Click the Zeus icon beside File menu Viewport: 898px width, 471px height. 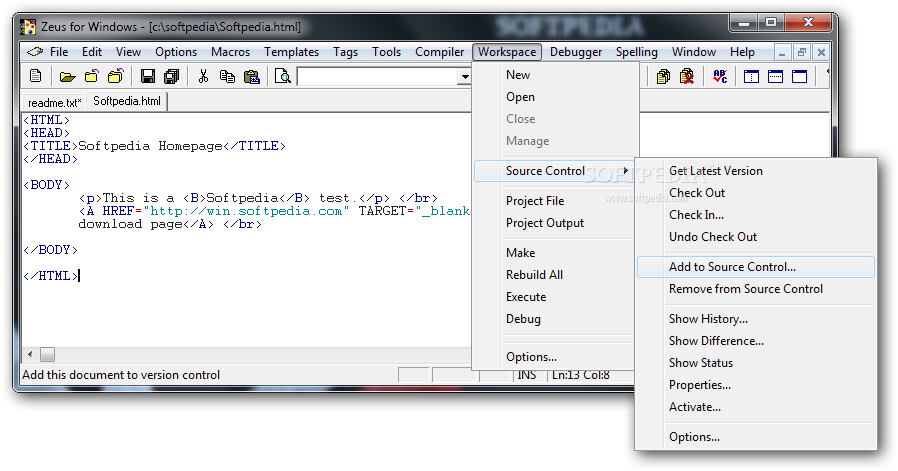click(35, 52)
